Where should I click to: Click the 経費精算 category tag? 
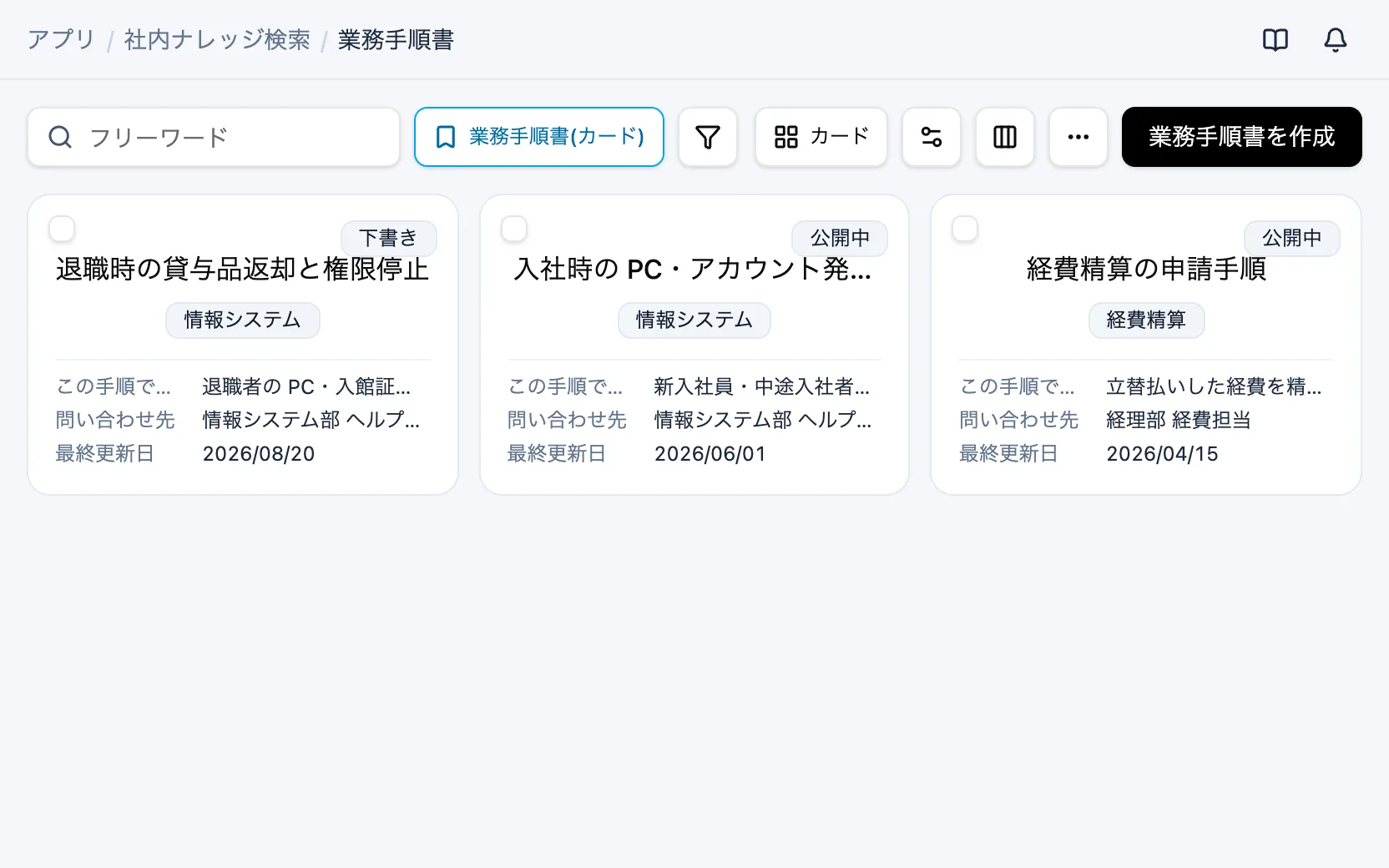pos(1146,320)
